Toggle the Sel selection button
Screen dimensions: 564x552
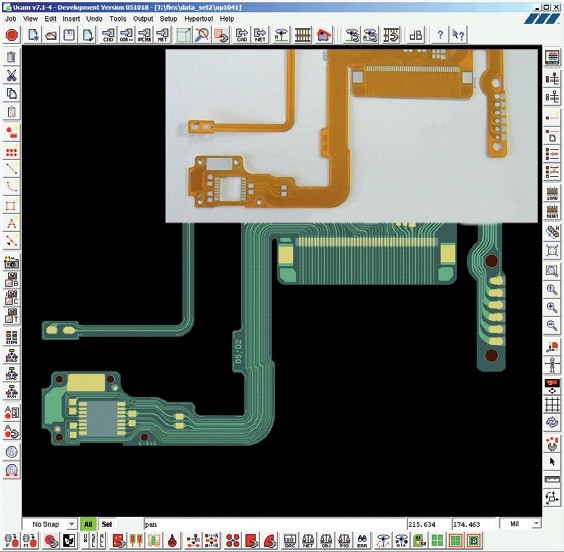107,524
